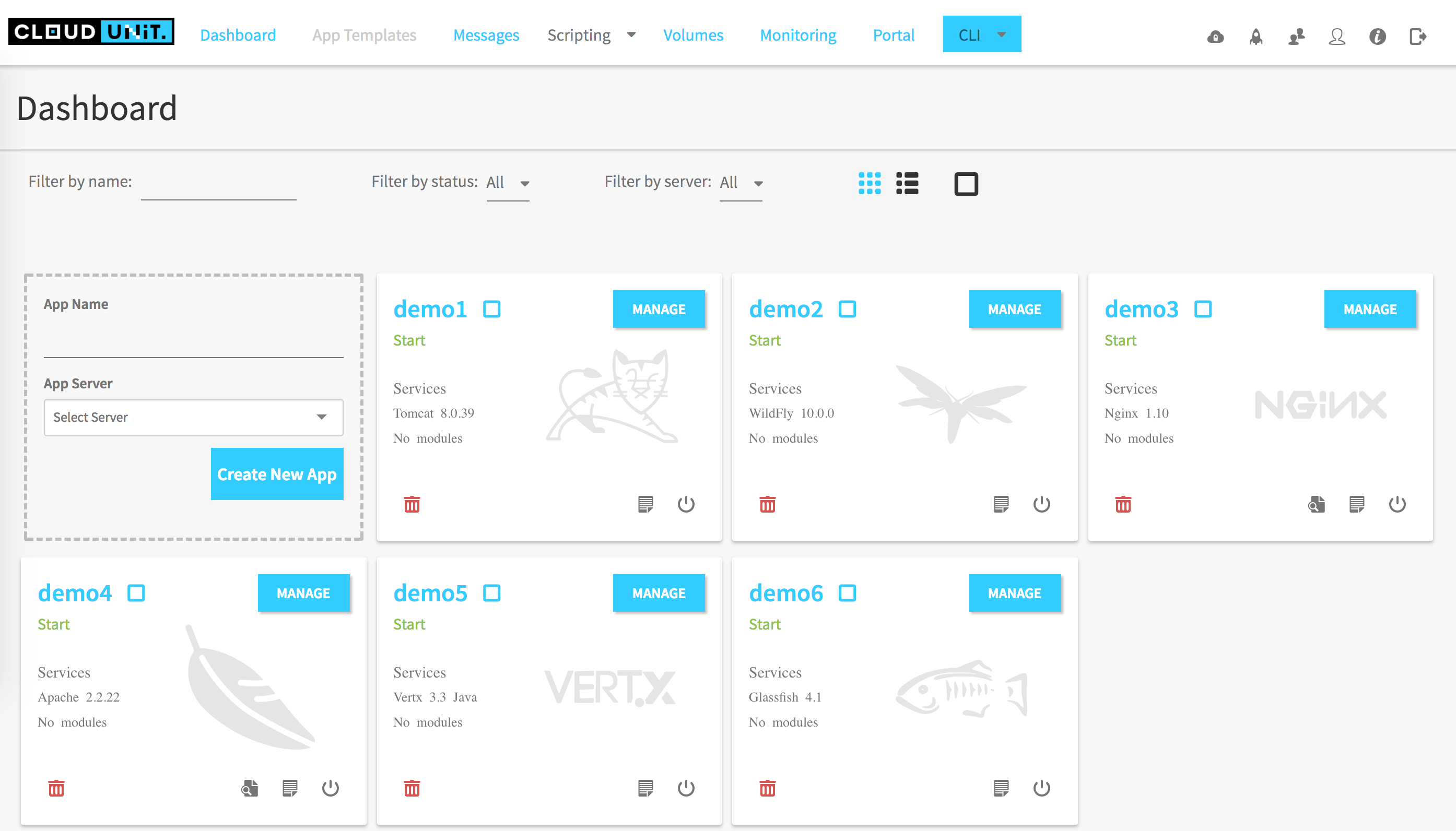Viewport: 1456px width, 831px height.
Task: Tick the checkbox next to demo4
Action: click(x=136, y=593)
